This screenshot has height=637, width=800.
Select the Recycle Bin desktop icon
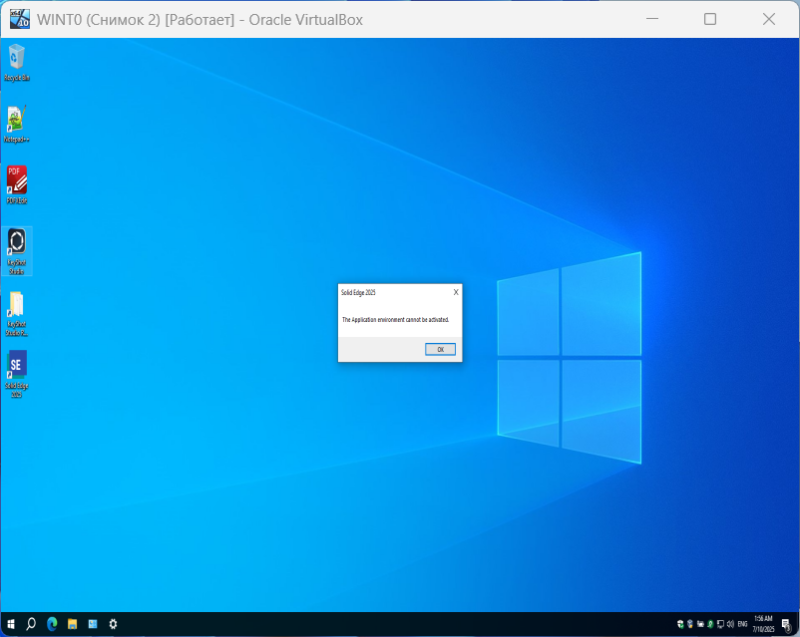pos(17,63)
